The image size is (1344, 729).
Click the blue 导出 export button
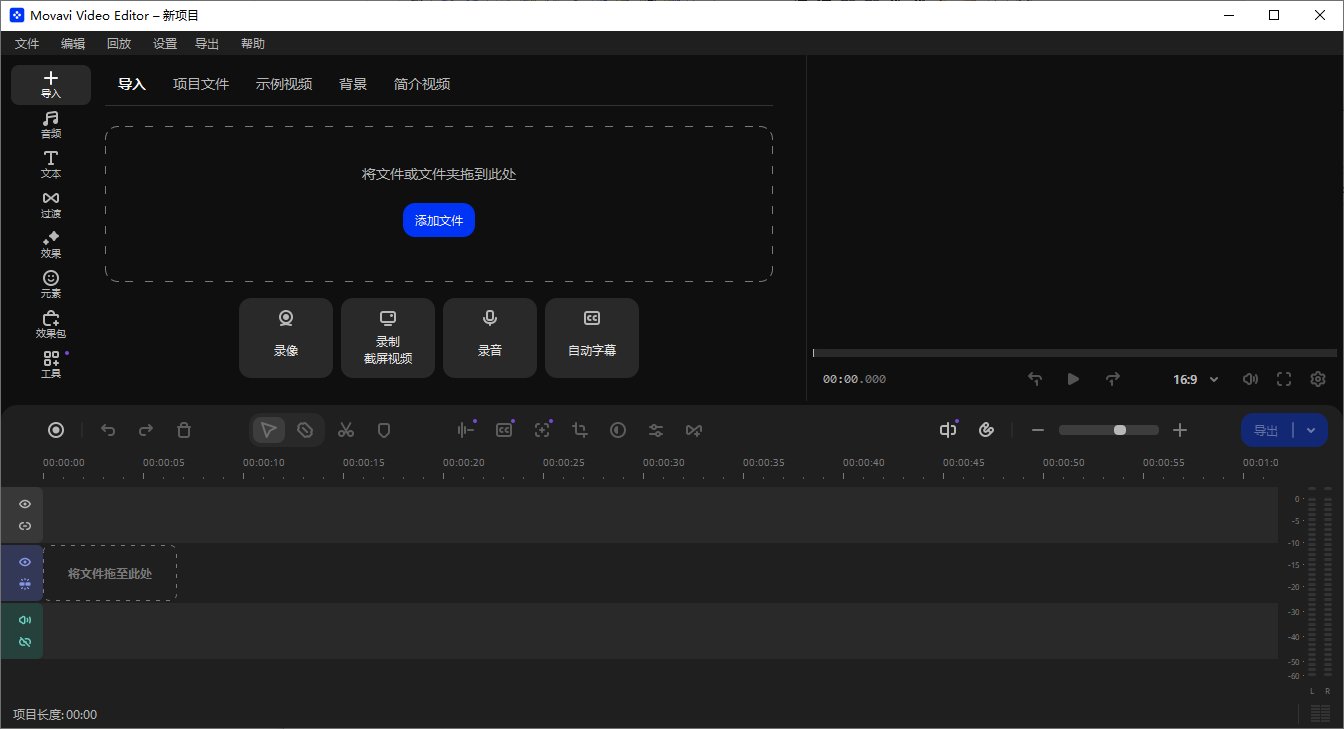[1267, 430]
